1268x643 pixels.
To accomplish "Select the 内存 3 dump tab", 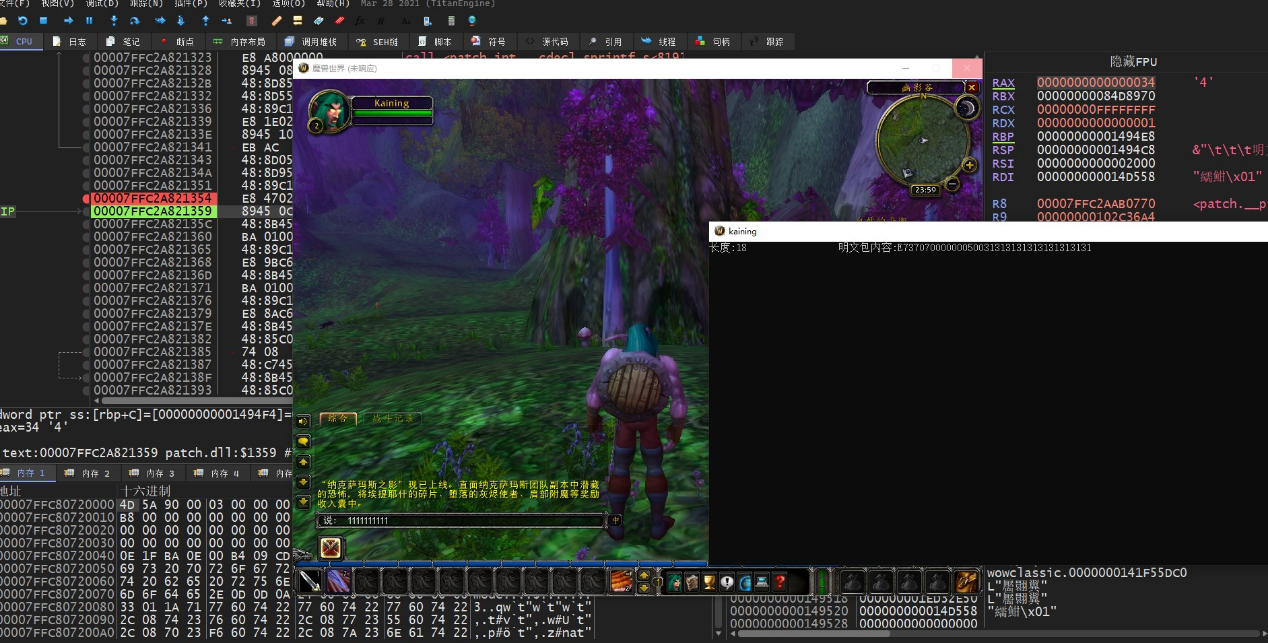I will (x=152, y=473).
